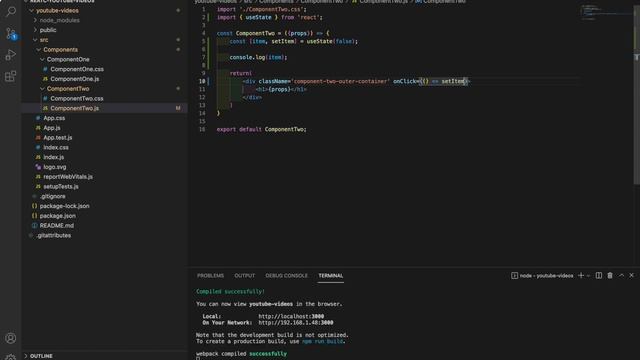Open the Accounts menu icon
Image resolution: width=640 pixels, height=360 pixels.
tap(11, 338)
